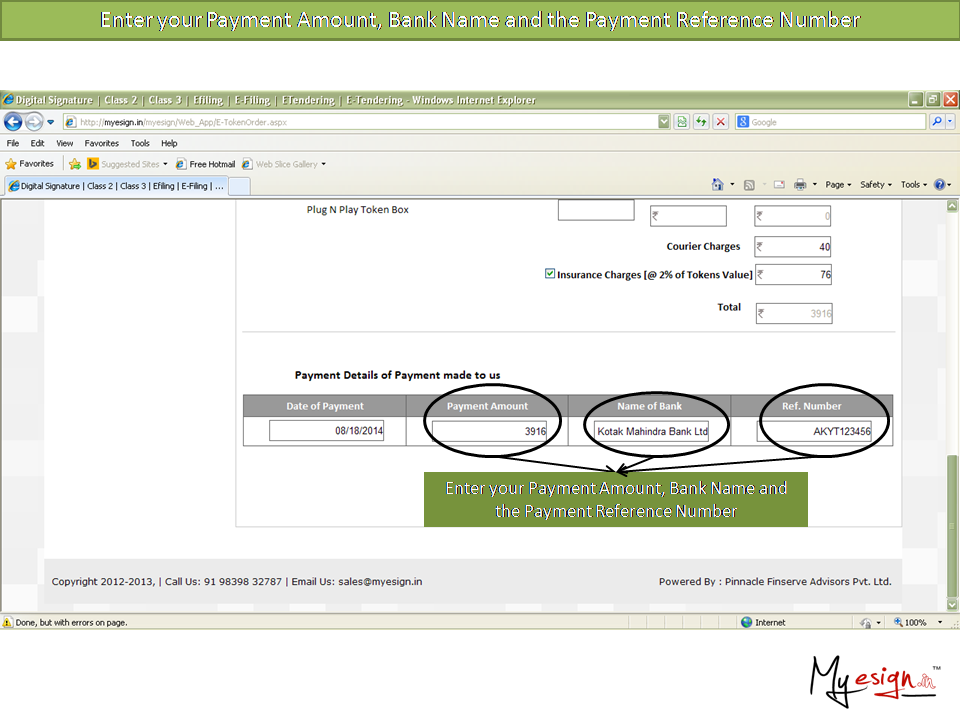Click the search magnifier icon
Viewport: 960px width, 720px height.
point(937,122)
